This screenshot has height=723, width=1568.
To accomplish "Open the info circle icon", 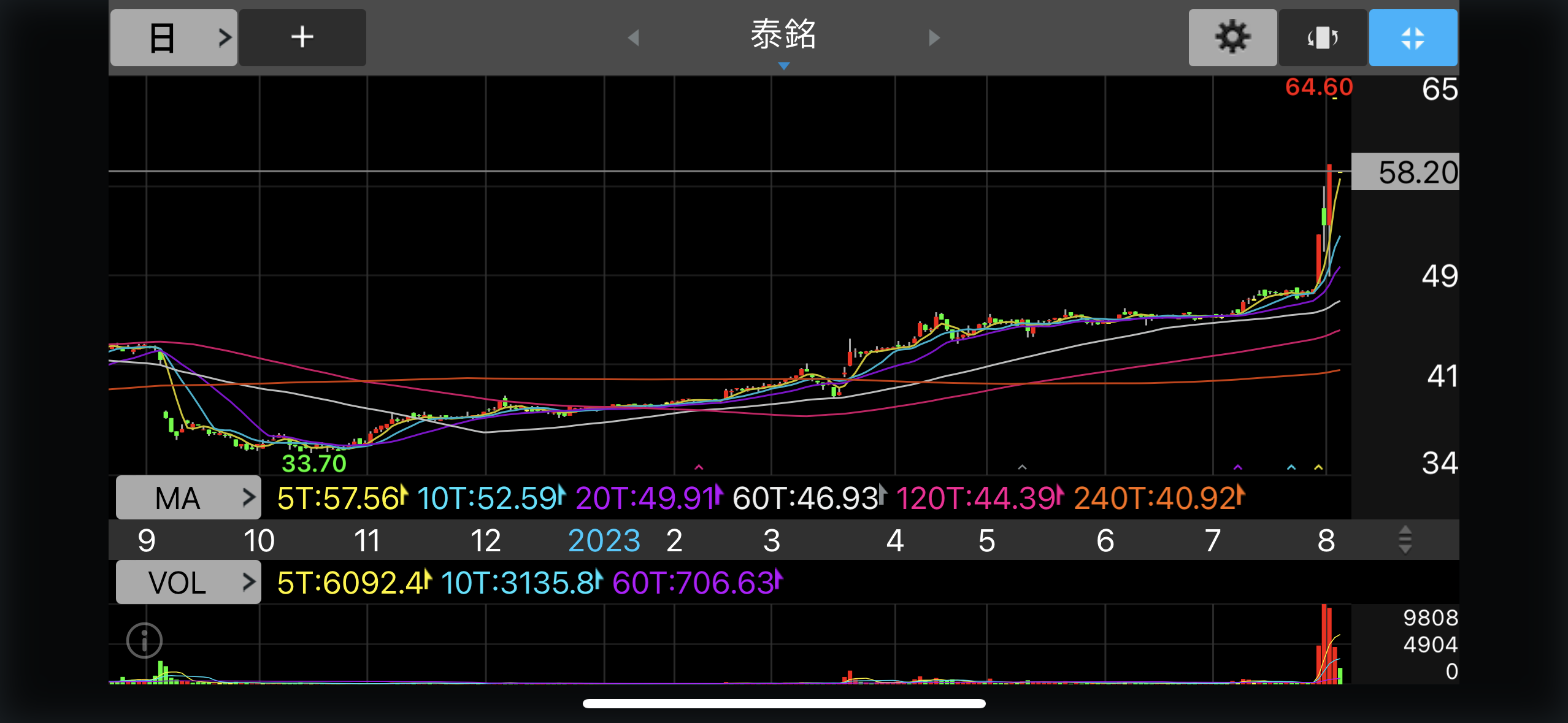I will (x=144, y=640).
